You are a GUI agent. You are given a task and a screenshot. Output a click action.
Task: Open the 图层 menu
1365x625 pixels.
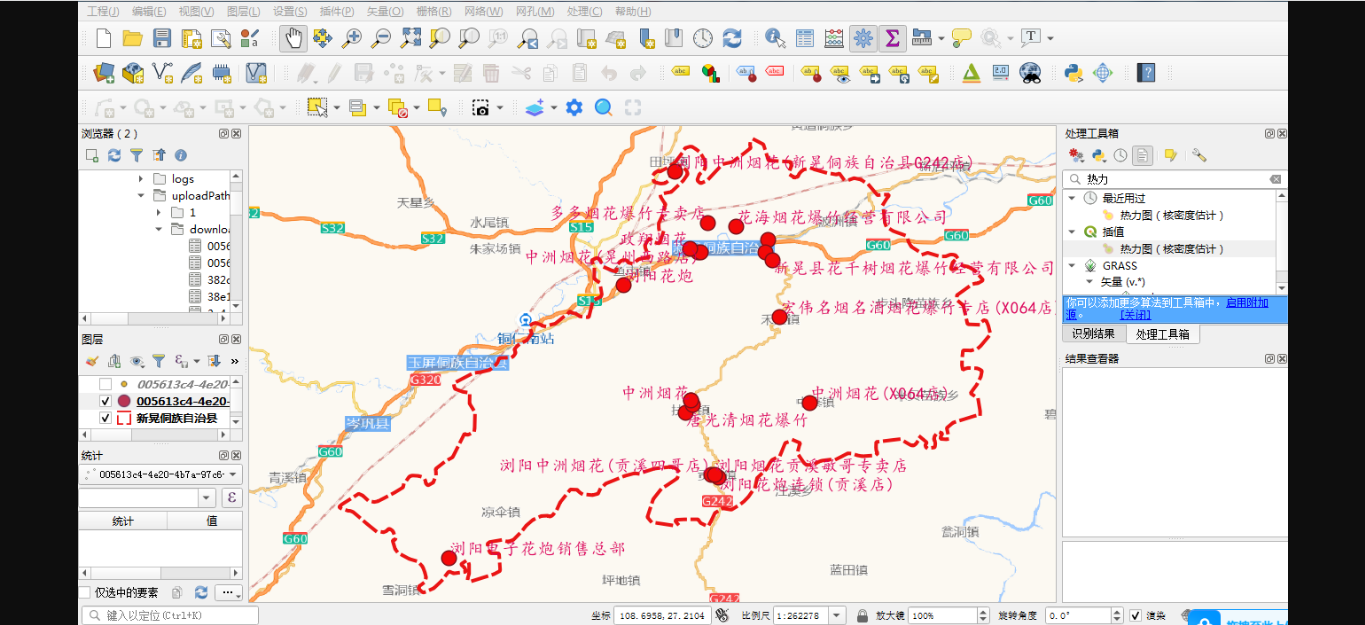click(243, 11)
